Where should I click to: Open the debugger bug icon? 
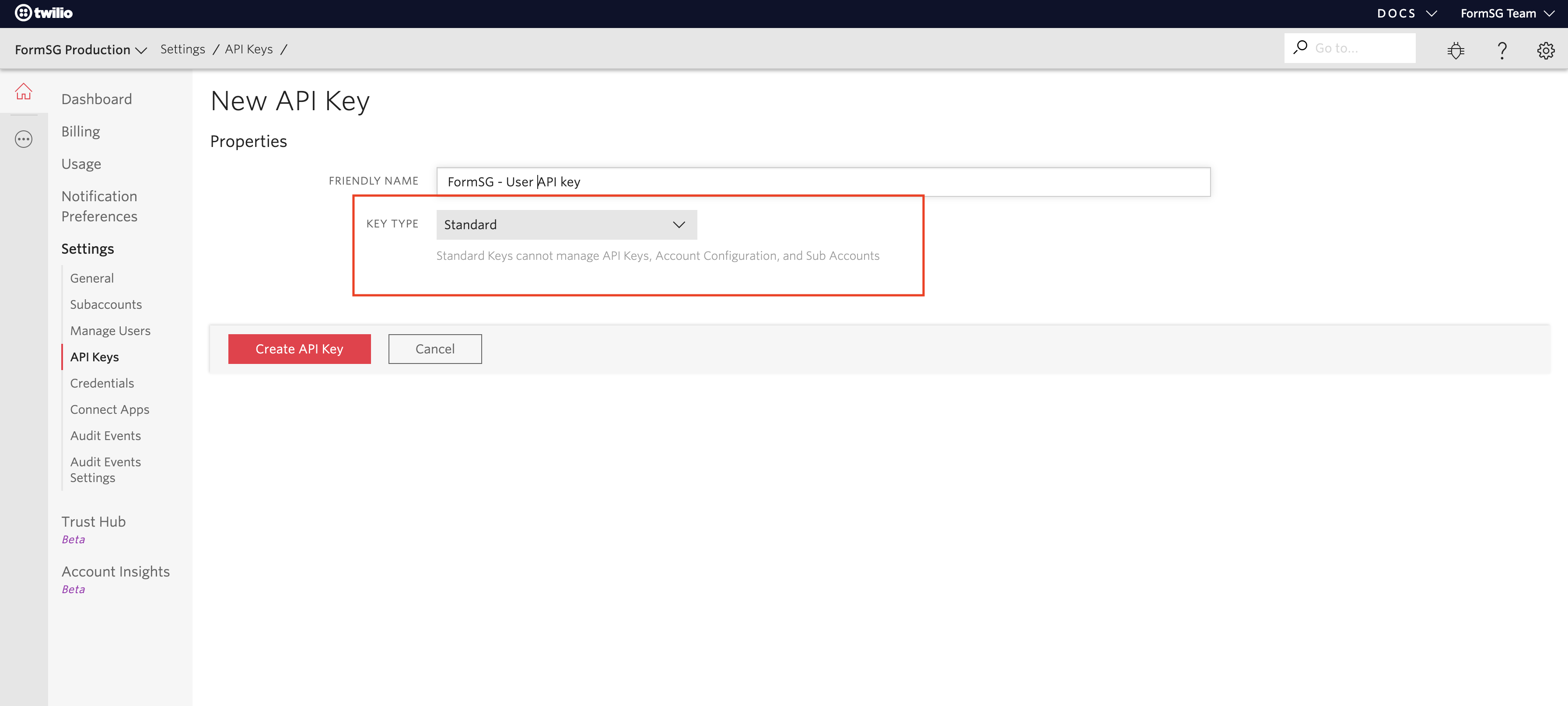(x=1456, y=50)
